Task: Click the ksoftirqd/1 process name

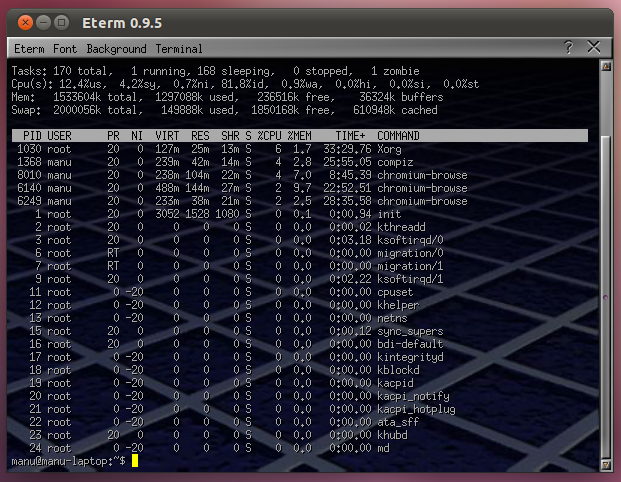Action: 410,279
